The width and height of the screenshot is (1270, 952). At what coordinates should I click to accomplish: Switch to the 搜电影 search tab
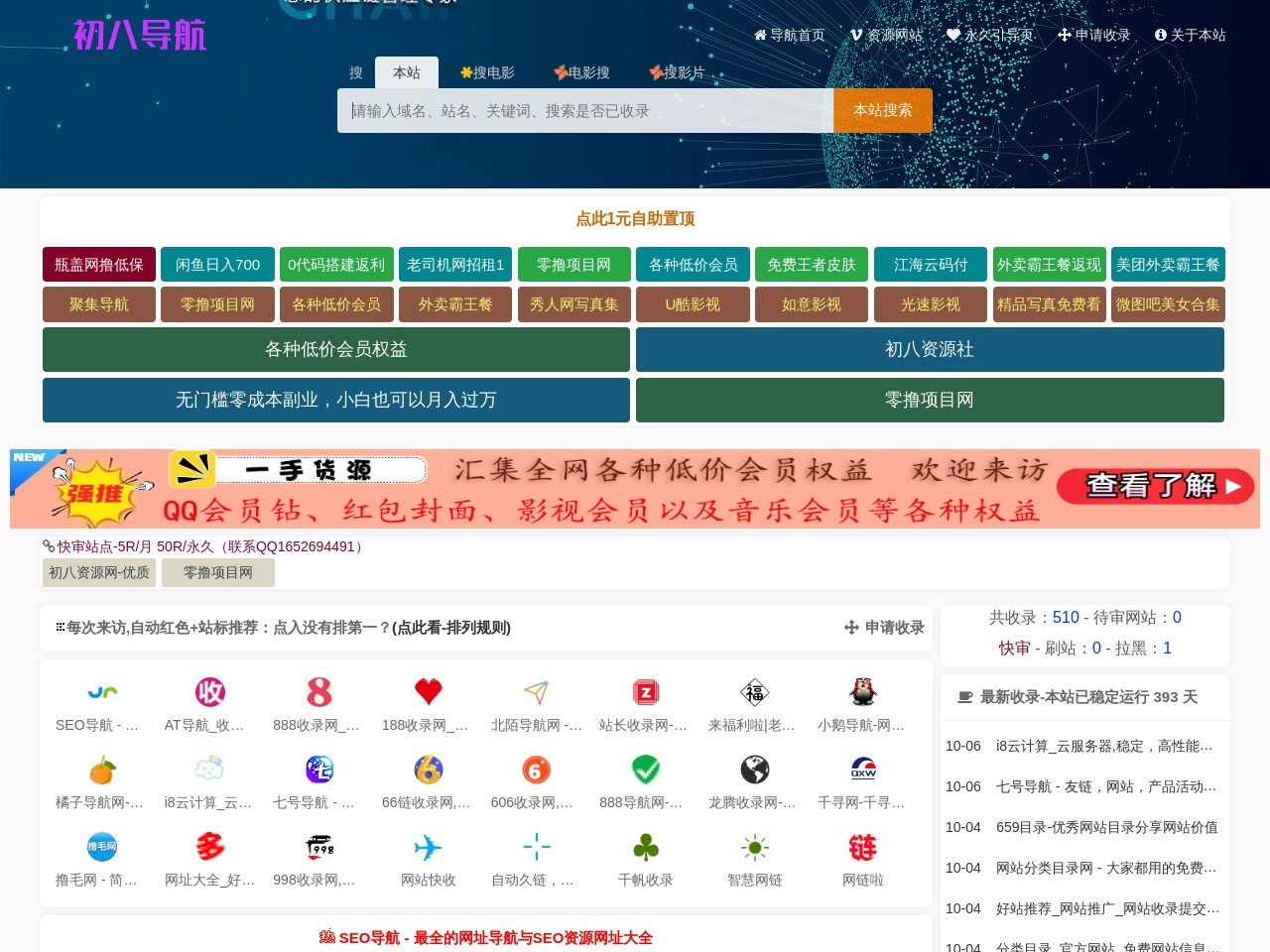pyautogui.click(x=488, y=71)
